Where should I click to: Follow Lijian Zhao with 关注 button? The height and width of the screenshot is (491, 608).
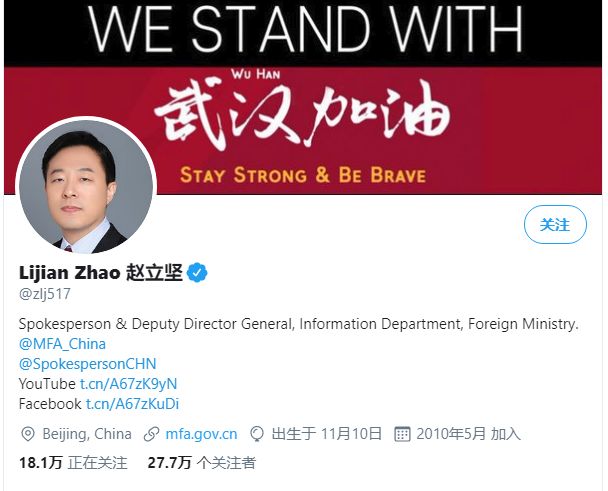[x=555, y=225]
